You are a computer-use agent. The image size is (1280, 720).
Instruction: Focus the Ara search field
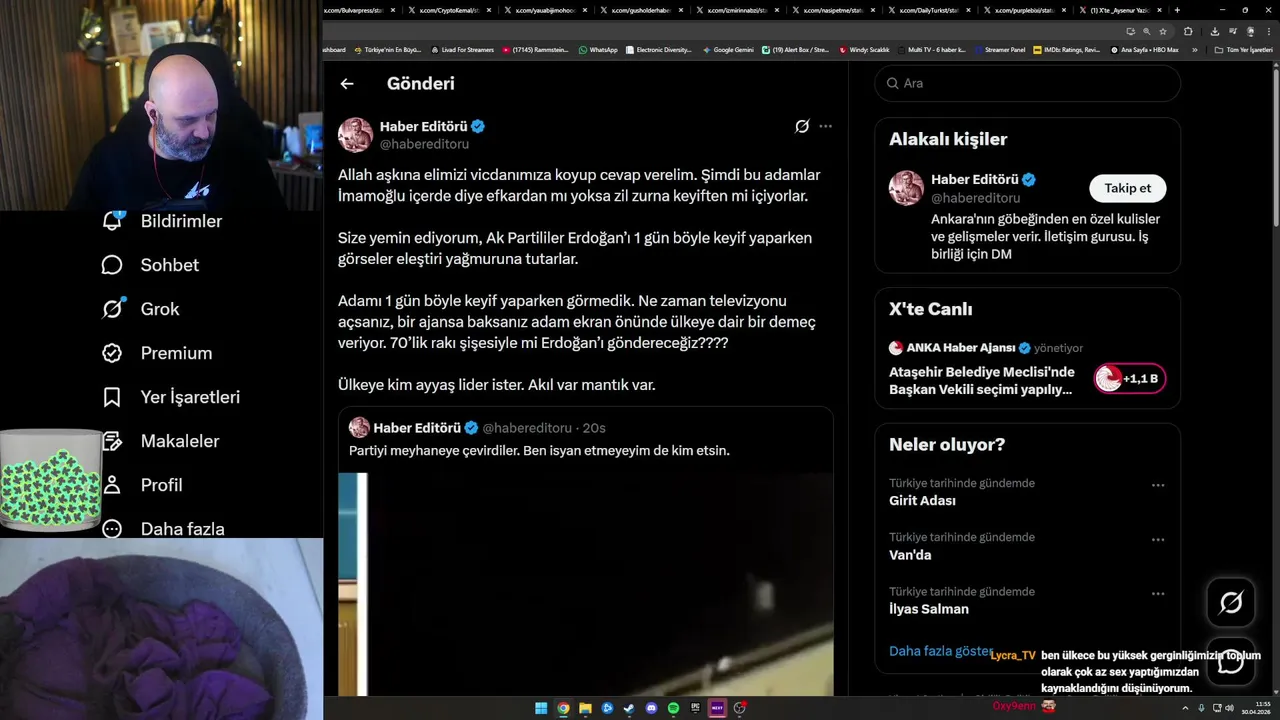click(x=1028, y=83)
